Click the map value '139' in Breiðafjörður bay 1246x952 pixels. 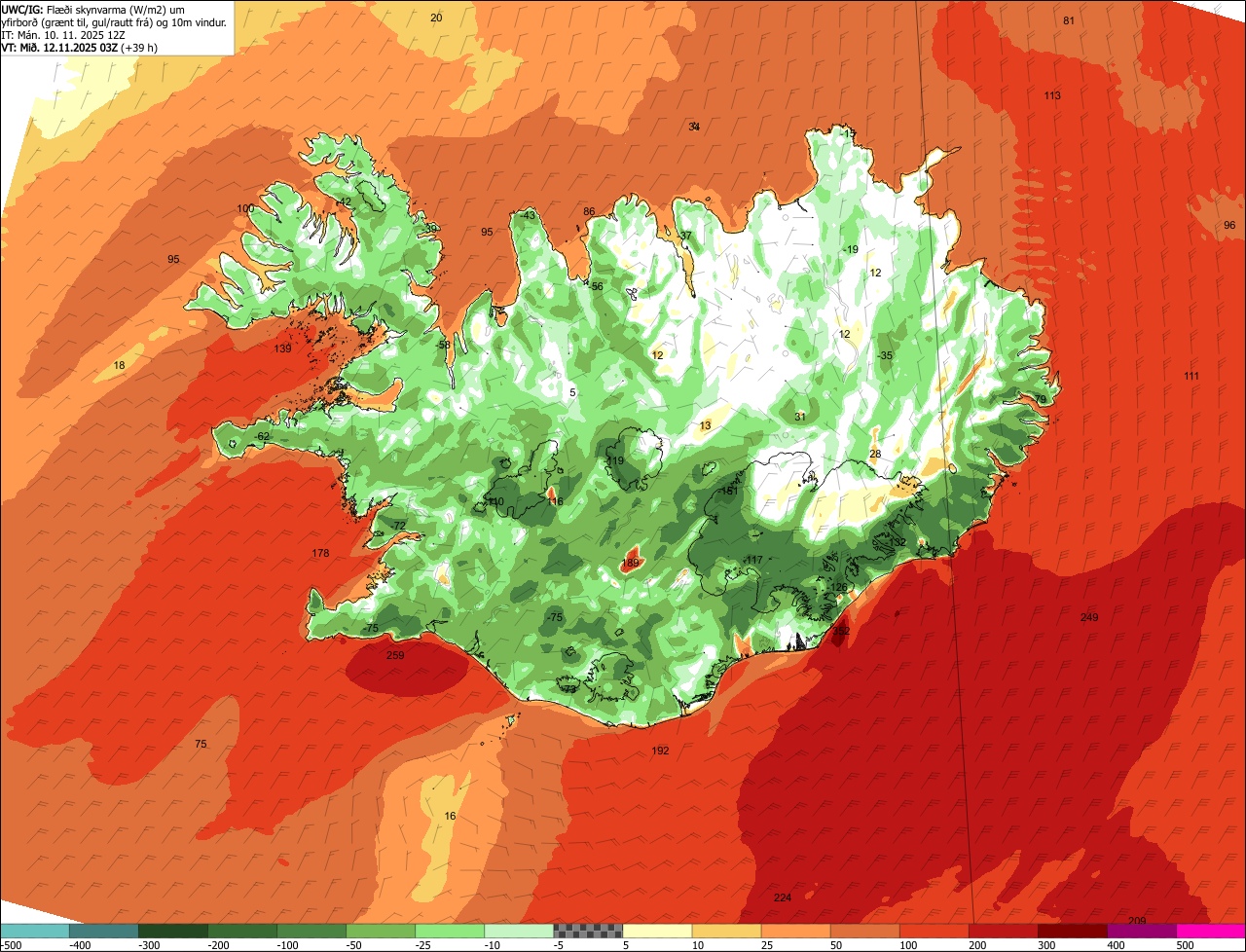[282, 348]
